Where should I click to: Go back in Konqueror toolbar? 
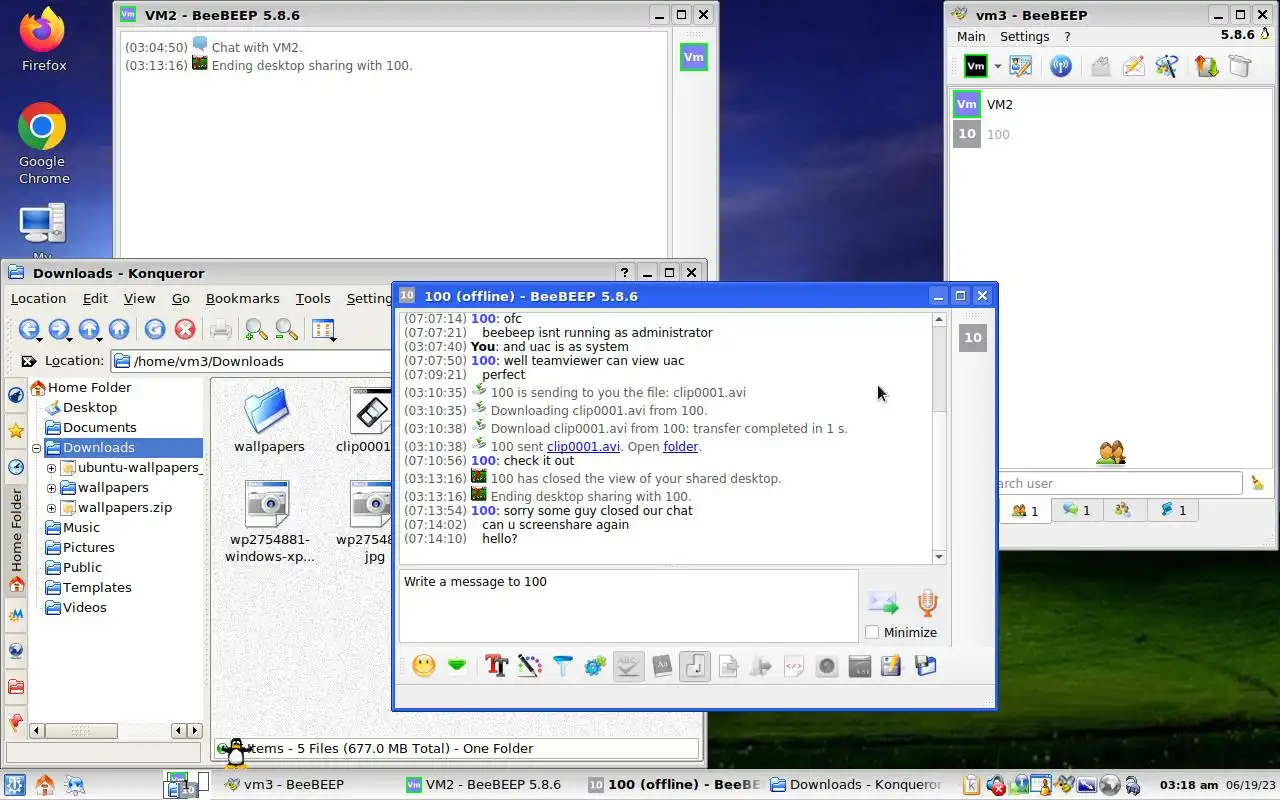(x=29, y=329)
